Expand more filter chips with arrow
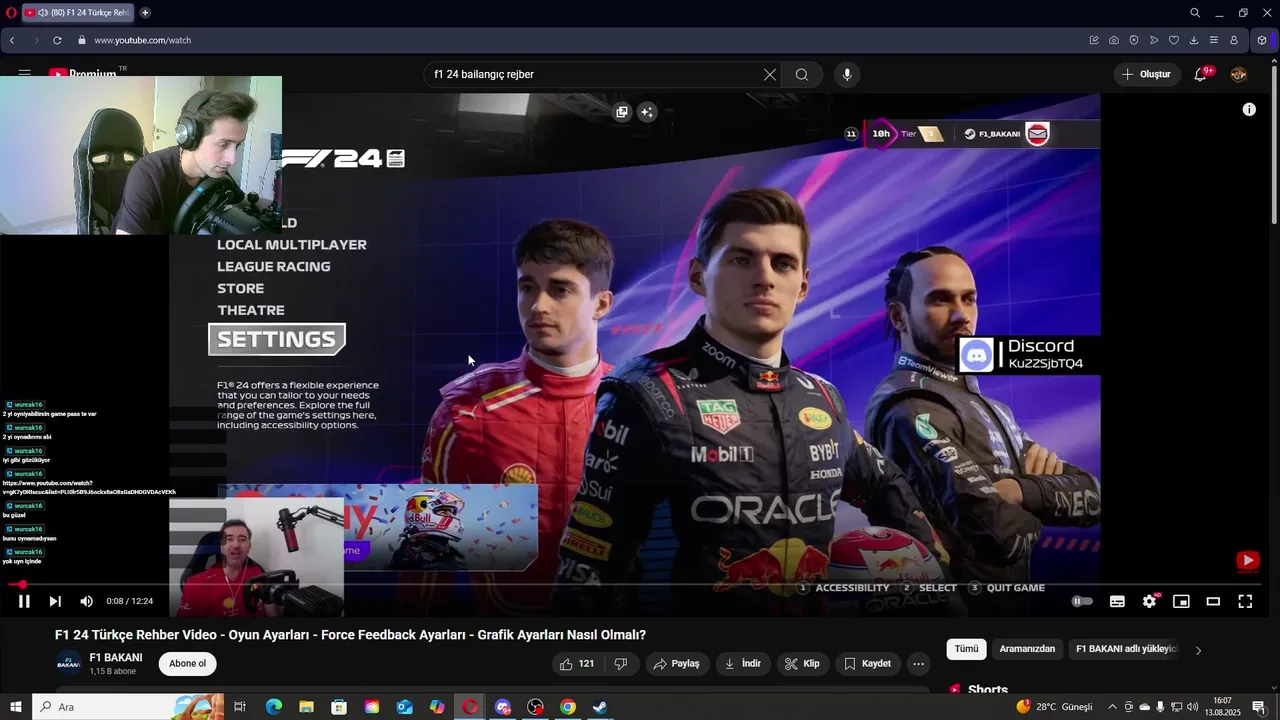Viewport: 1280px width, 720px height. (x=1198, y=650)
